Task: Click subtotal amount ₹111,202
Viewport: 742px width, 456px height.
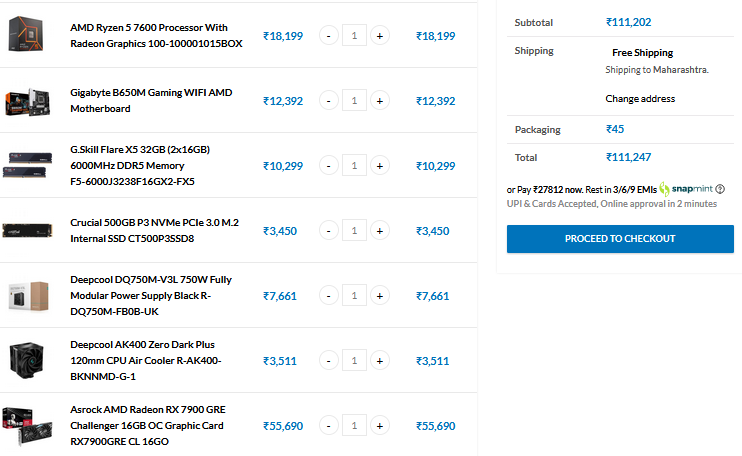Action: click(628, 22)
